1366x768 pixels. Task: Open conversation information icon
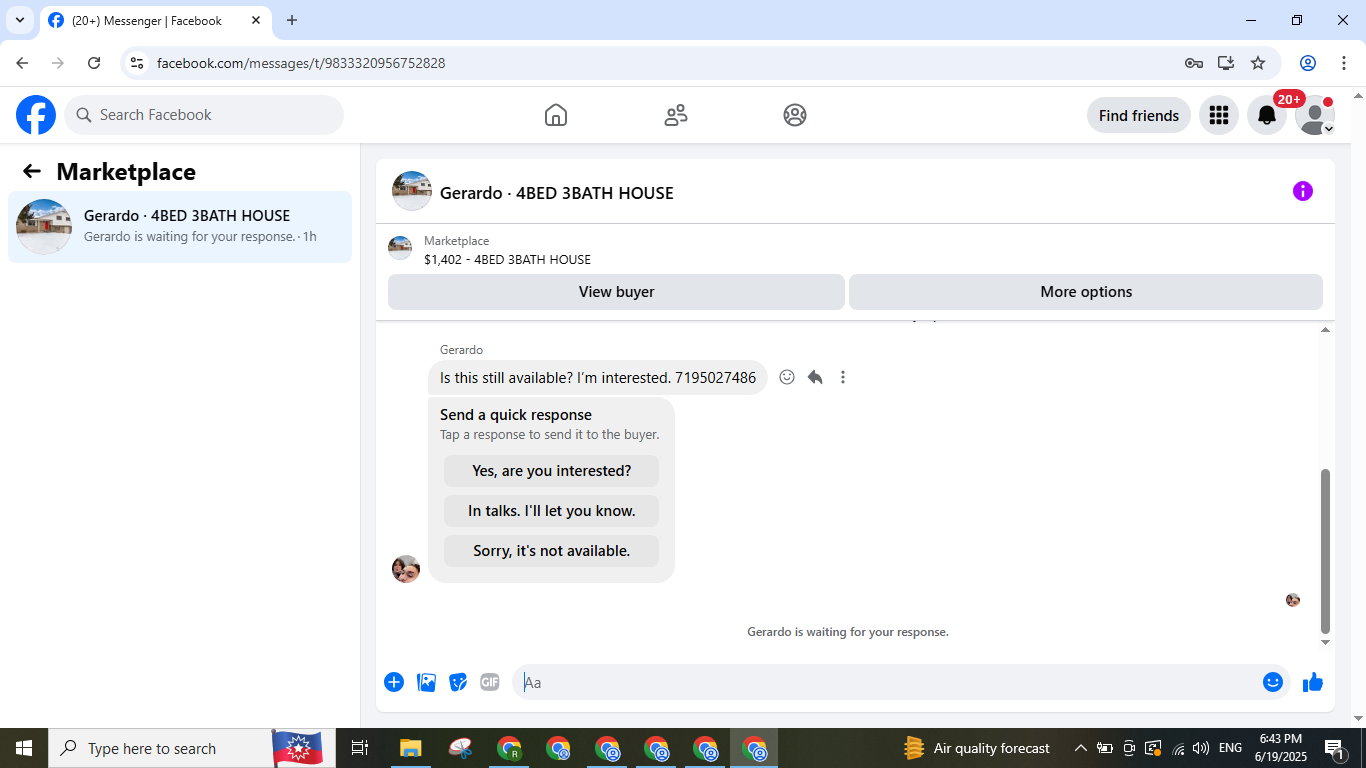tap(1303, 191)
